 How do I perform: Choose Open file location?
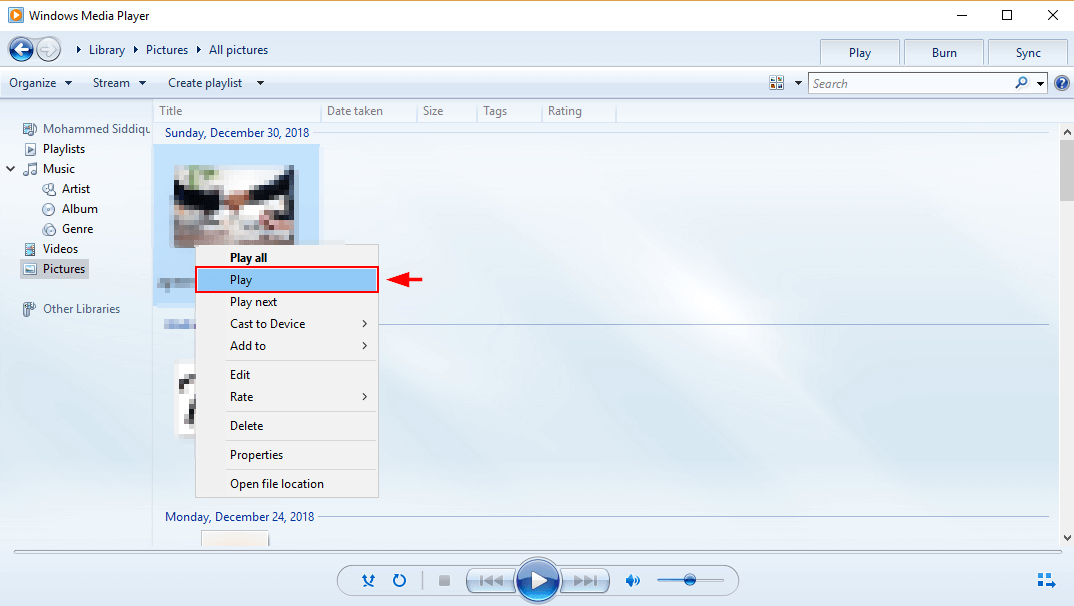(287, 483)
